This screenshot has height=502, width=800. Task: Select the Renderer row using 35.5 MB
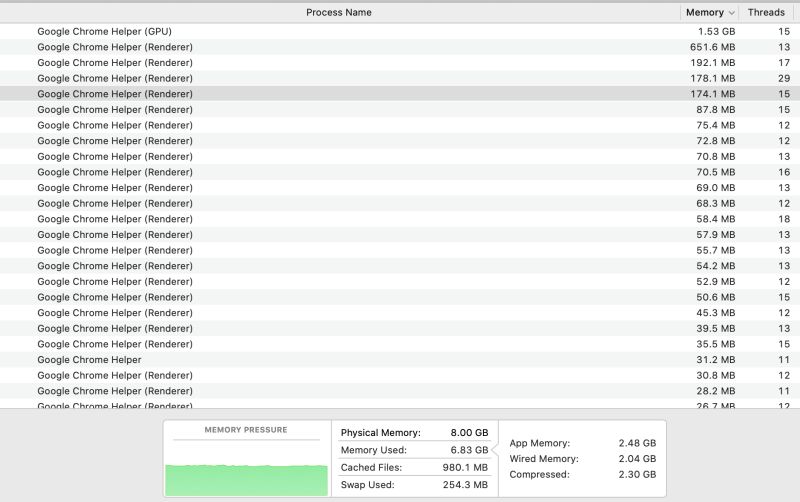pyautogui.click(x=400, y=344)
